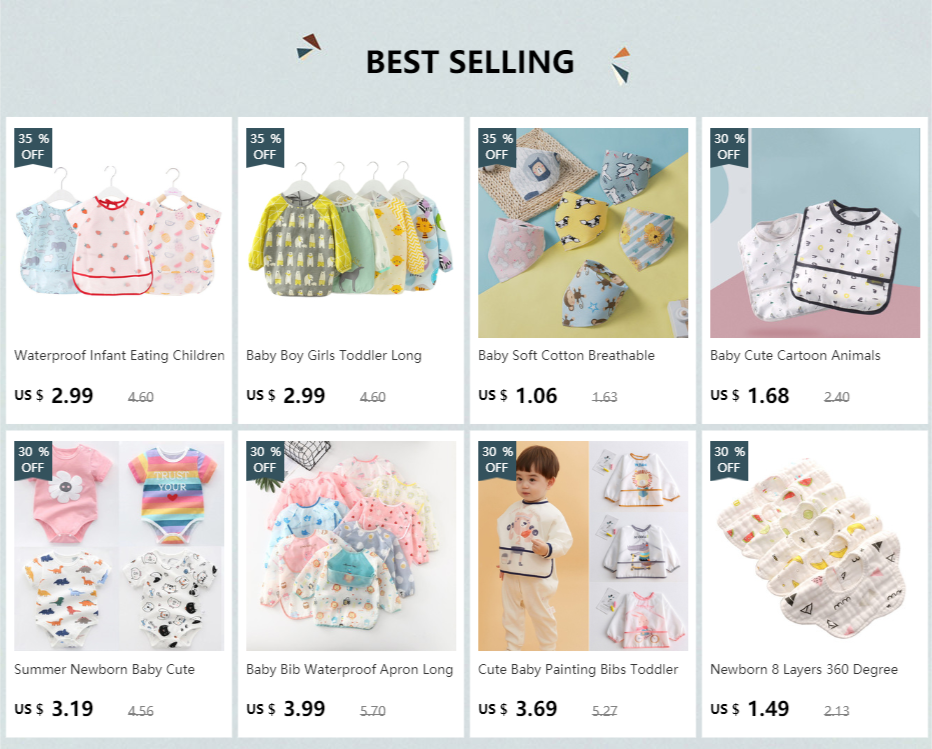View the Baby Soft Cotton Breathable bandana bibs

pyautogui.click(x=583, y=232)
